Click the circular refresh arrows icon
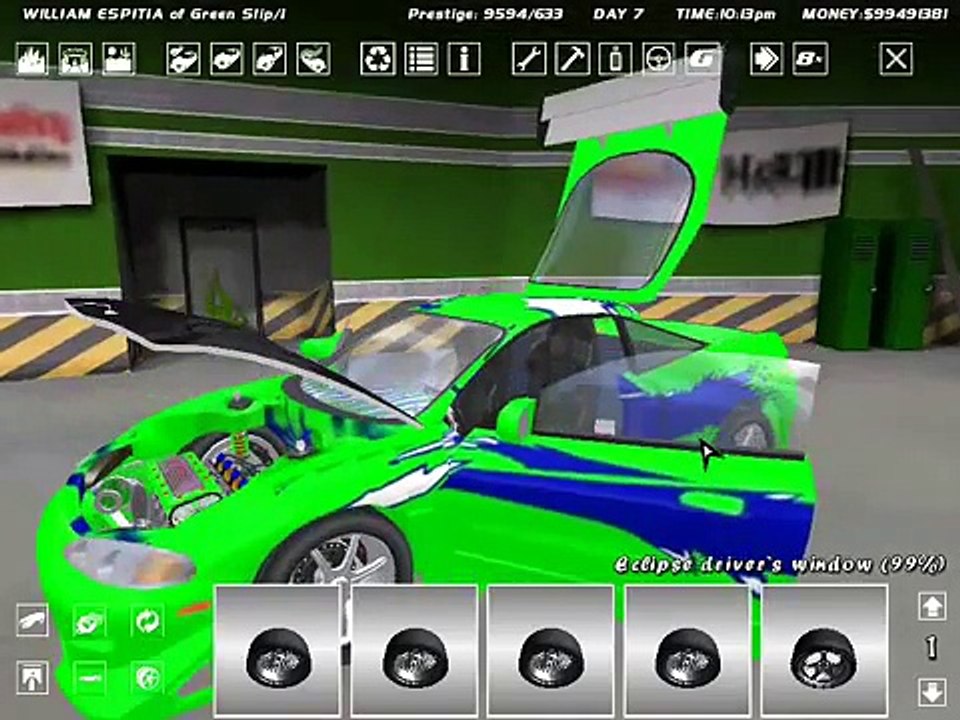This screenshot has width=960, height=720. point(147,621)
